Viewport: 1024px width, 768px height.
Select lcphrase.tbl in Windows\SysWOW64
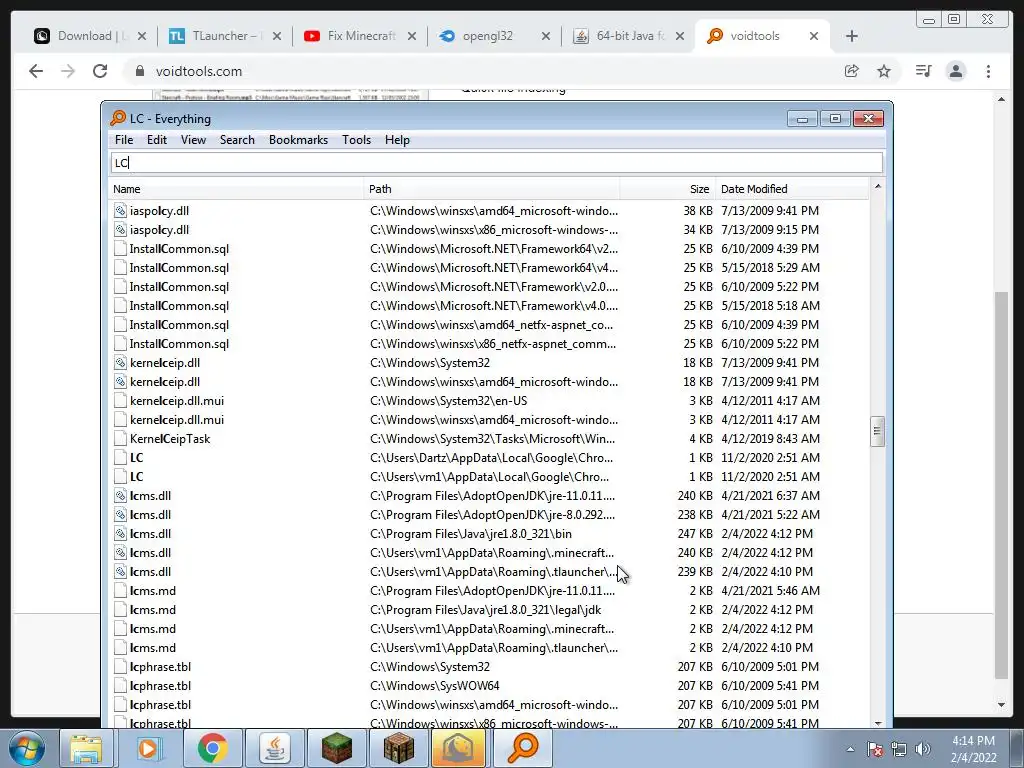(x=161, y=686)
